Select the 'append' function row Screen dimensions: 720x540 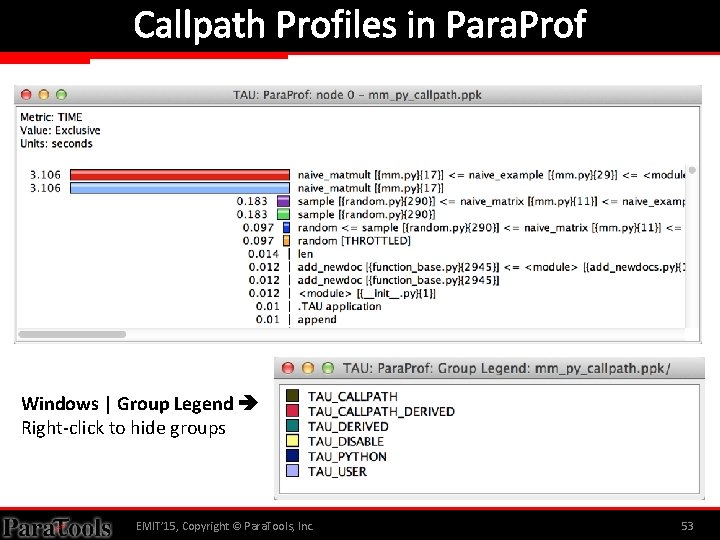click(317, 320)
